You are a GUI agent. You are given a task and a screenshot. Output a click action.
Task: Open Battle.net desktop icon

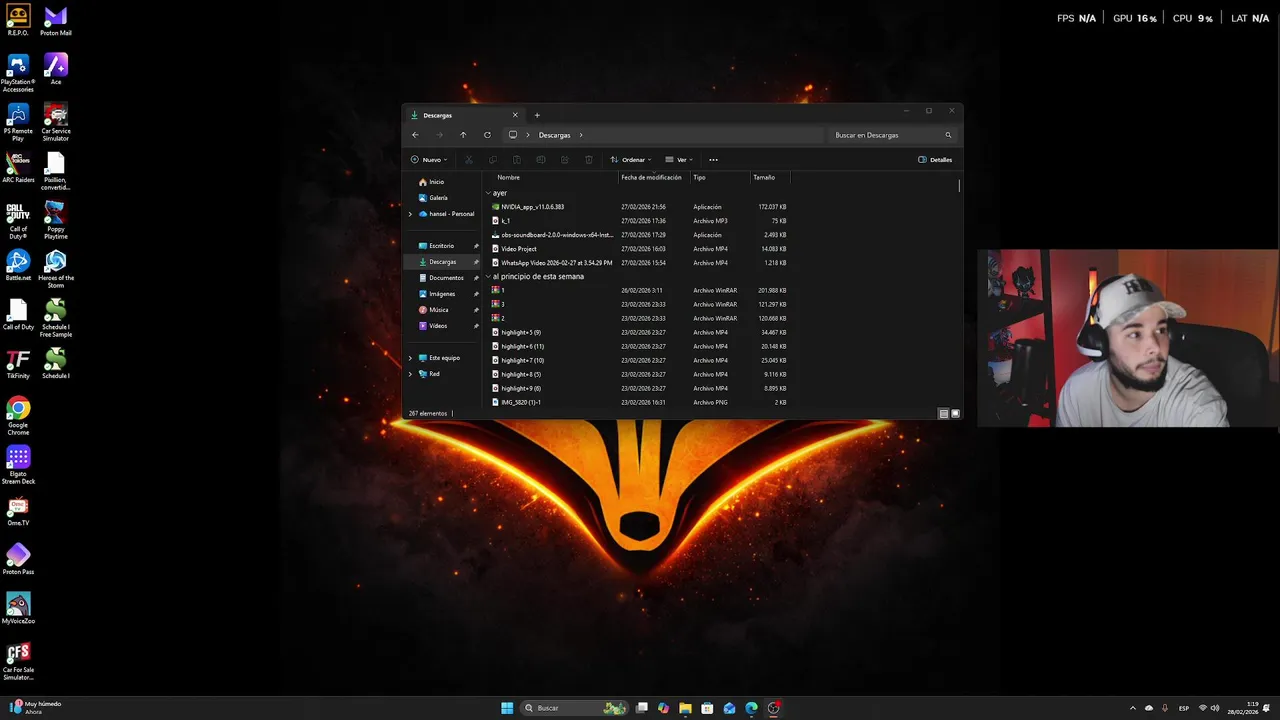pos(18,265)
